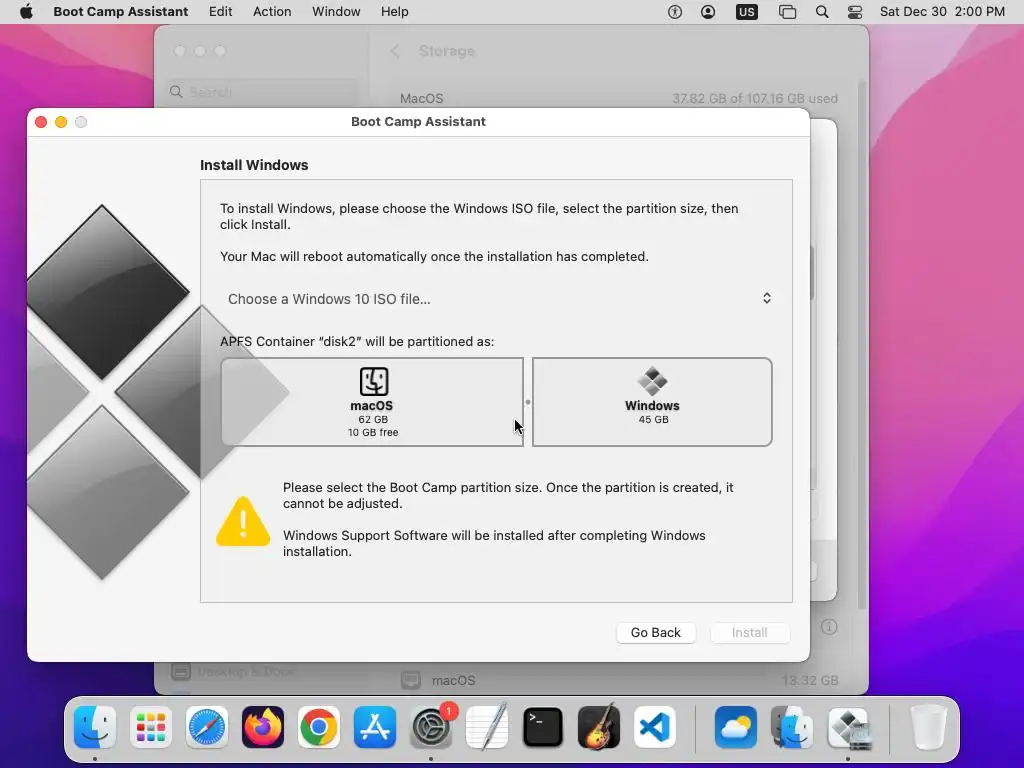Click the "45 GB" Windows partition size
This screenshot has width=1024, height=768.
coord(653,420)
